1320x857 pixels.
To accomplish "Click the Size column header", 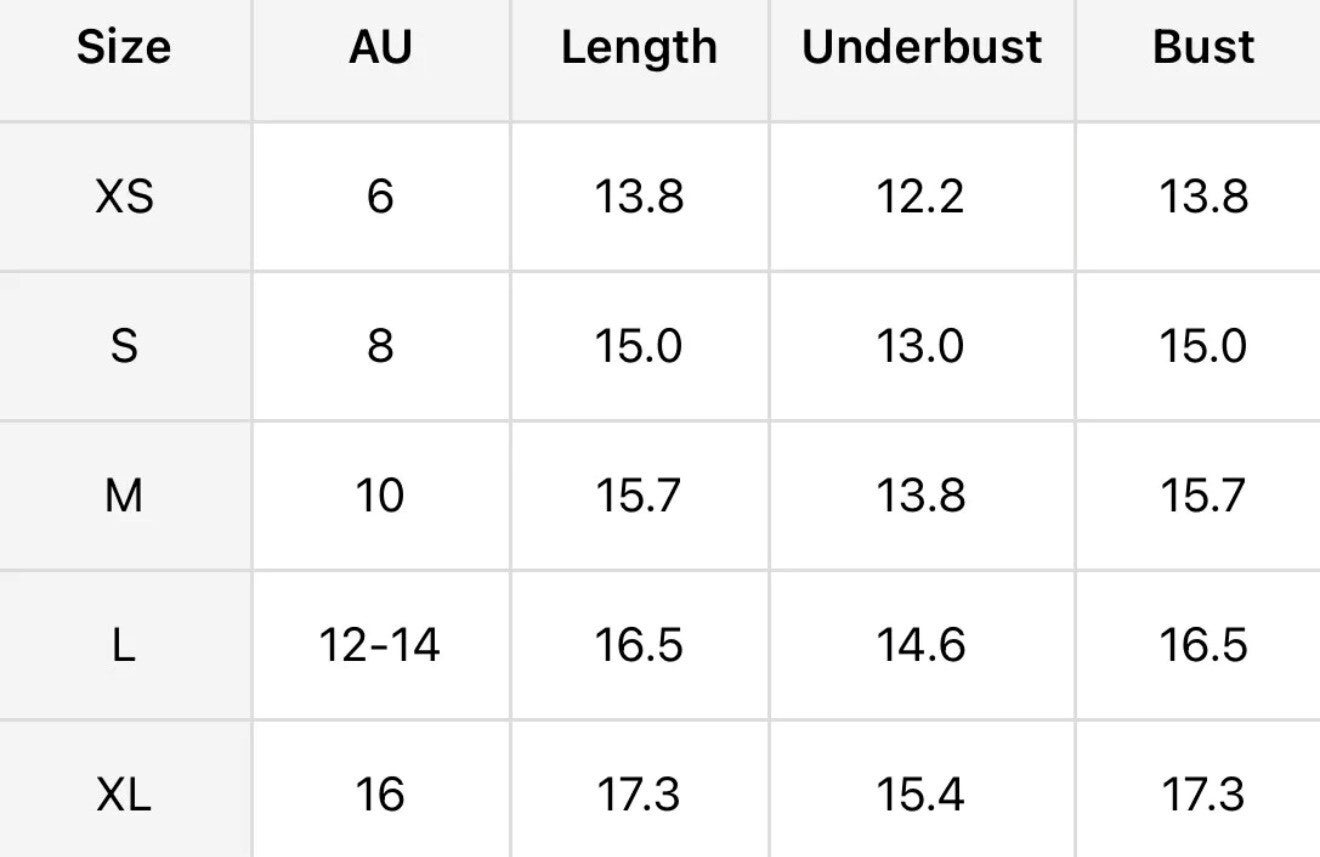I will coord(124,47).
